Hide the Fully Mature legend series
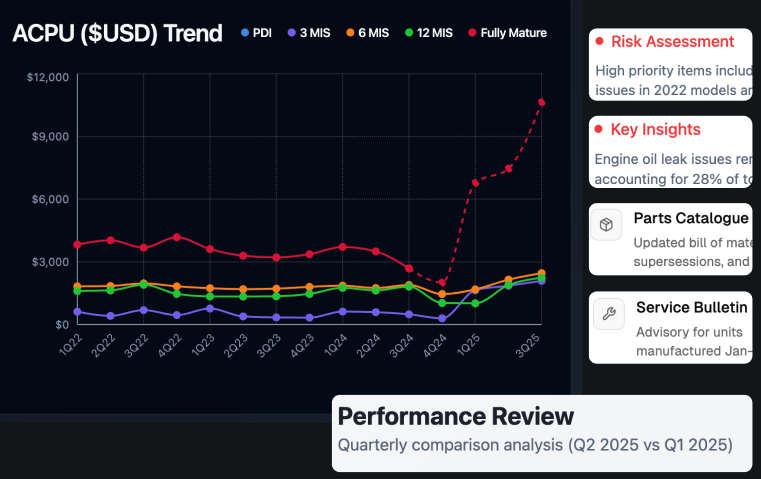Image resolution: width=761 pixels, height=479 pixels. point(507,33)
